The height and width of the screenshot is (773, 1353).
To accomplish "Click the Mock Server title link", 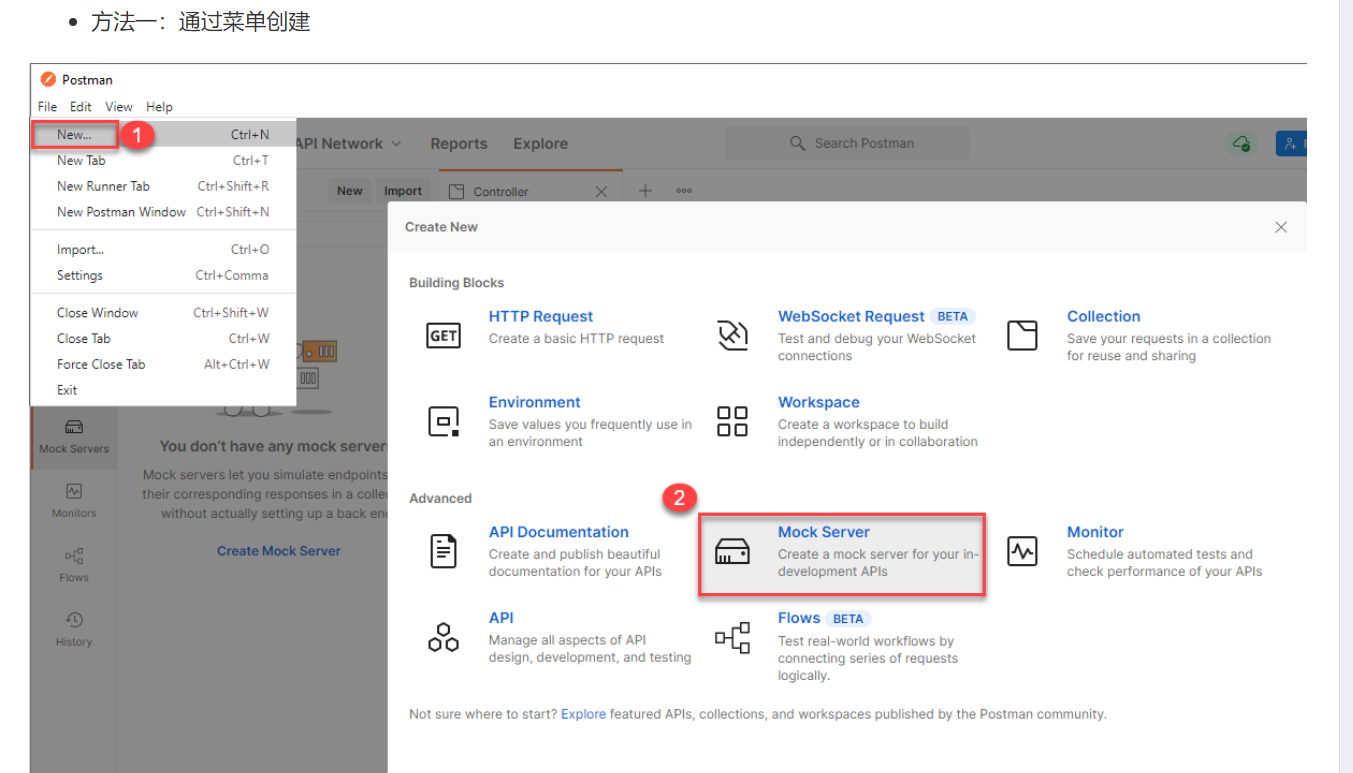I will tap(824, 533).
